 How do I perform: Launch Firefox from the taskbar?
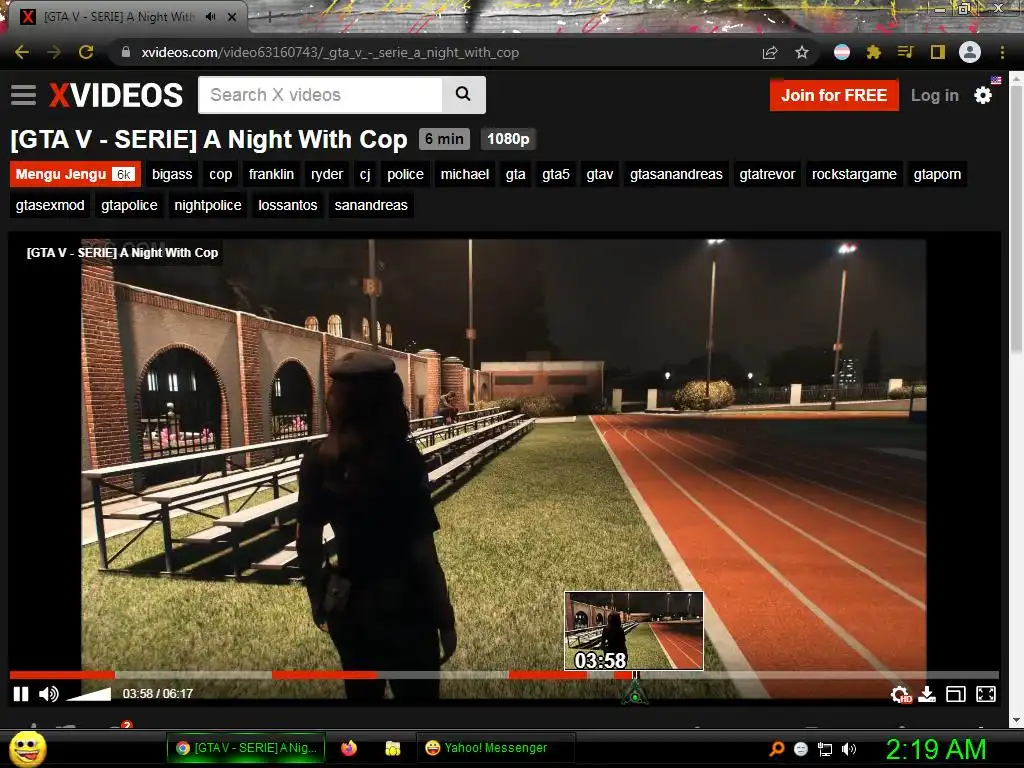pyautogui.click(x=349, y=748)
